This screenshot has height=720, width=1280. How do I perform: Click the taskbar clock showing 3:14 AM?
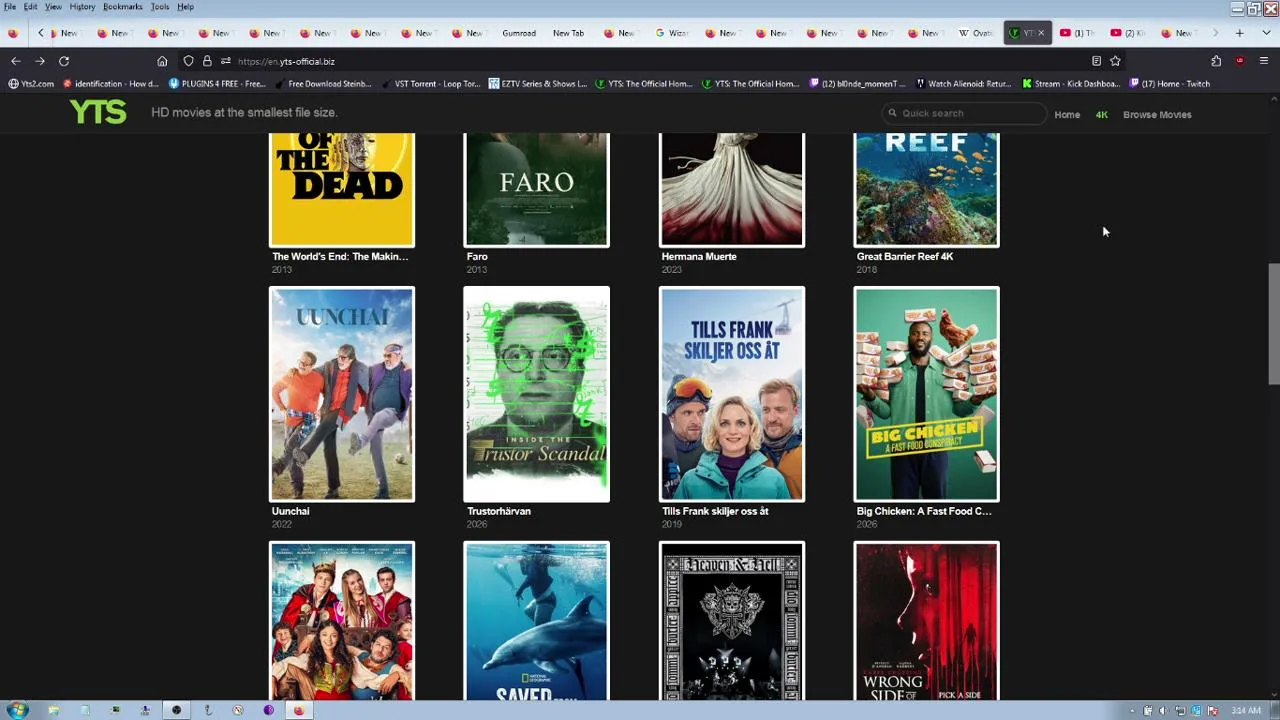click(1246, 711)
